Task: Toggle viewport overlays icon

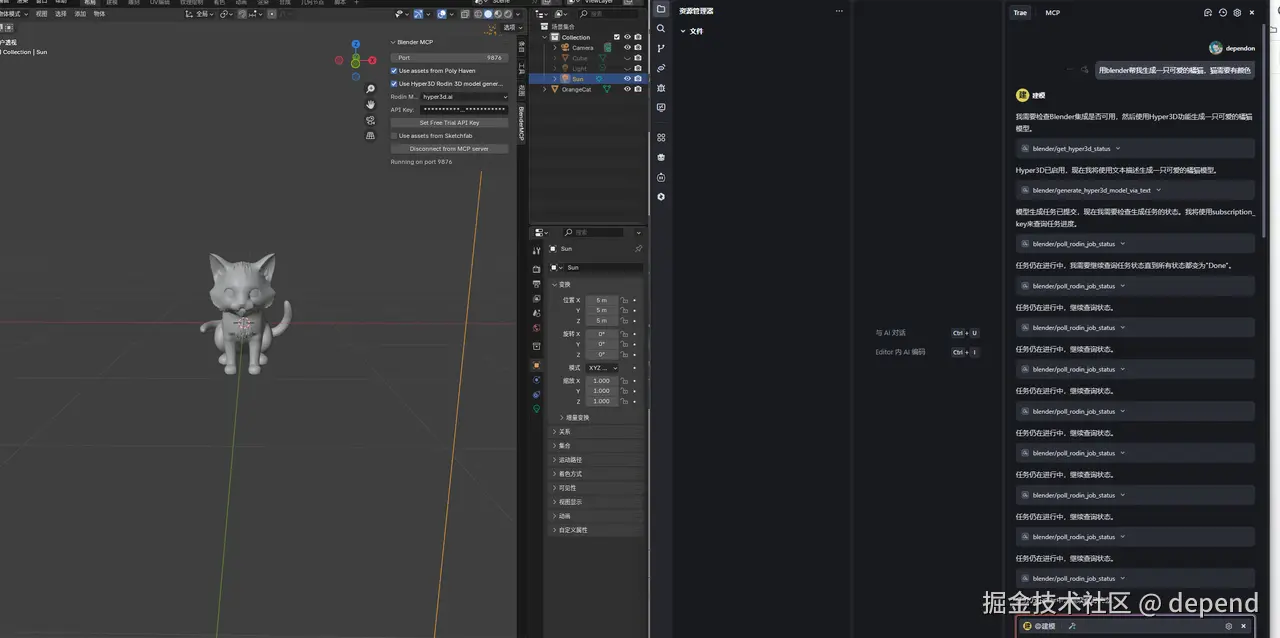Action: (441, 14)
